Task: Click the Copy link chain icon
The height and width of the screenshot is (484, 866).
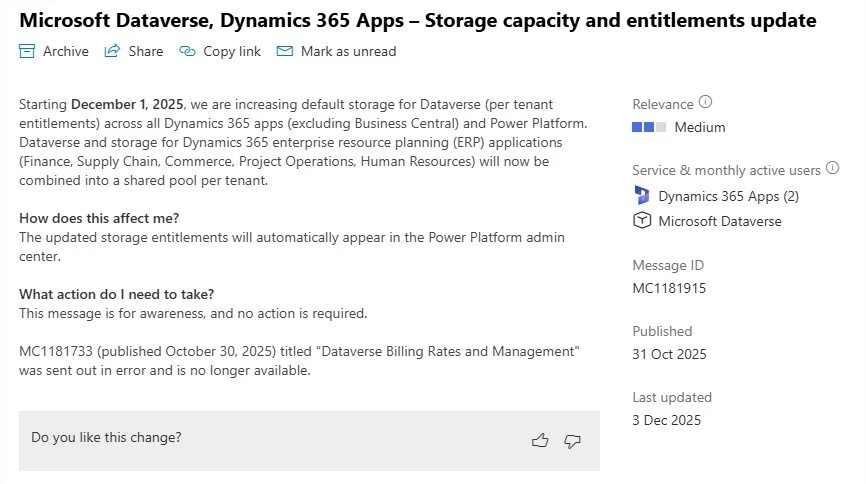Action: [x=187, y=51]
